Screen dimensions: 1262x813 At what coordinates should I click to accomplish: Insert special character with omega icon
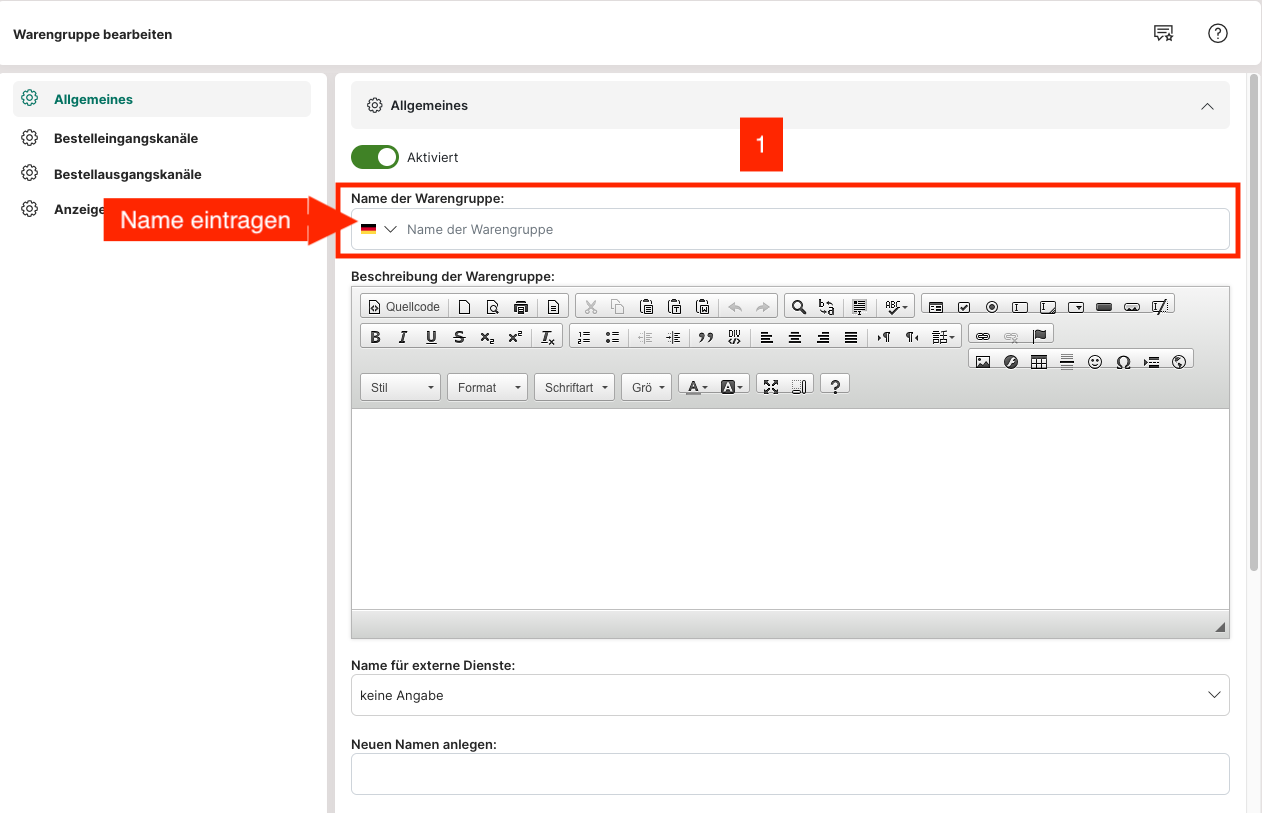click(1123, 362)
